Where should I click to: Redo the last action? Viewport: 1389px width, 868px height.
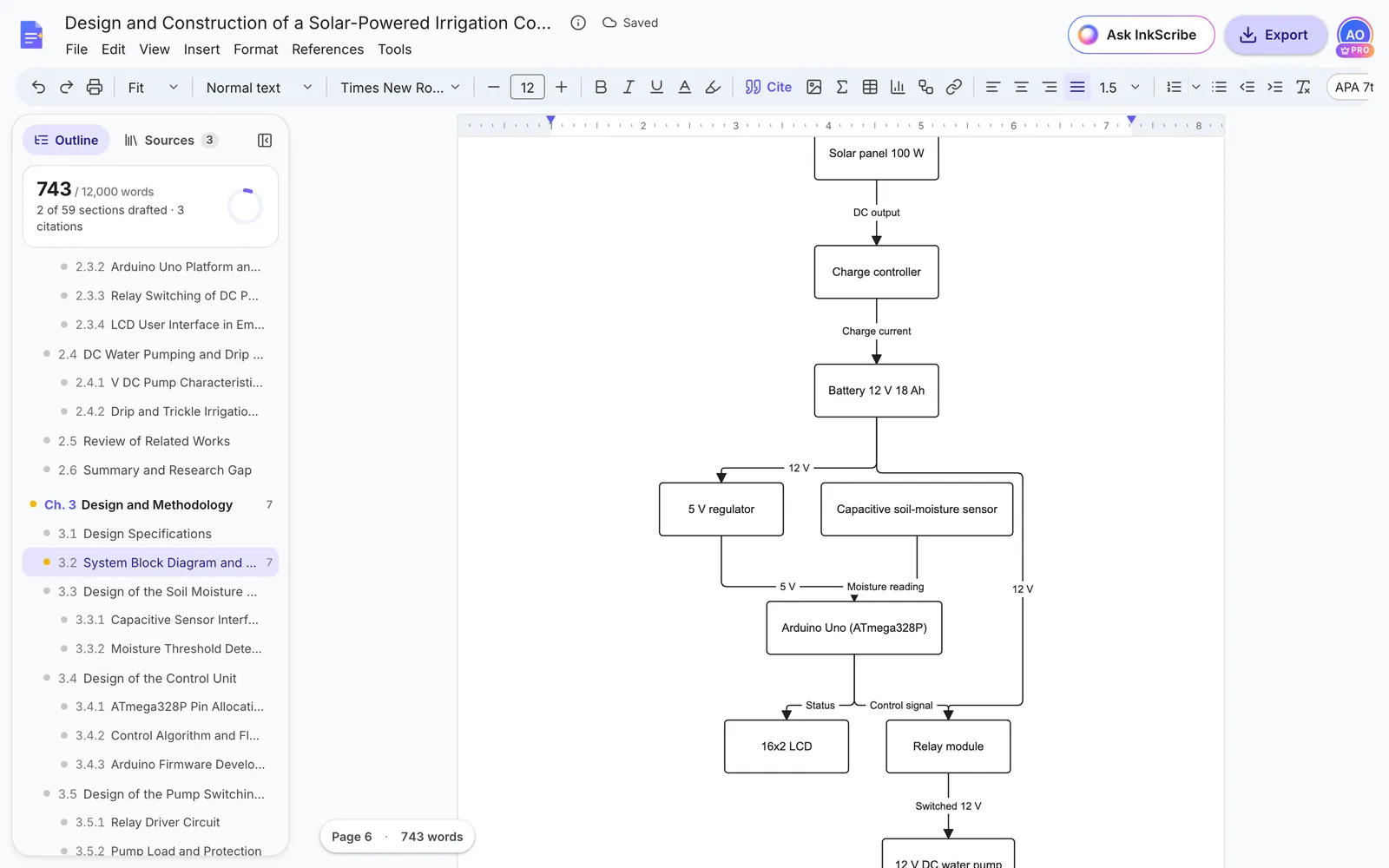(66, 87)
